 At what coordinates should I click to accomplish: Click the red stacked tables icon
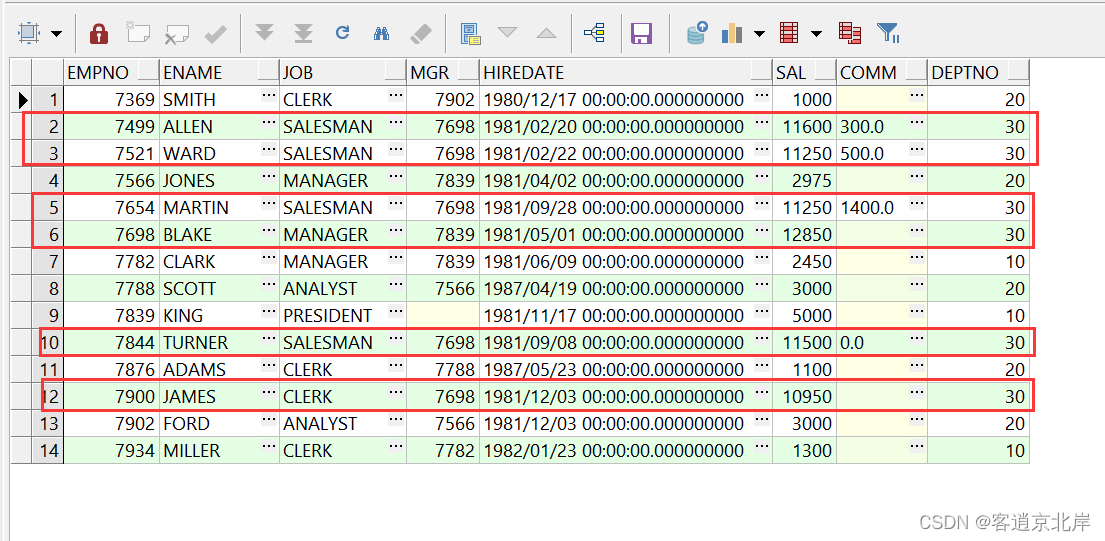click(x=850, y=33)
